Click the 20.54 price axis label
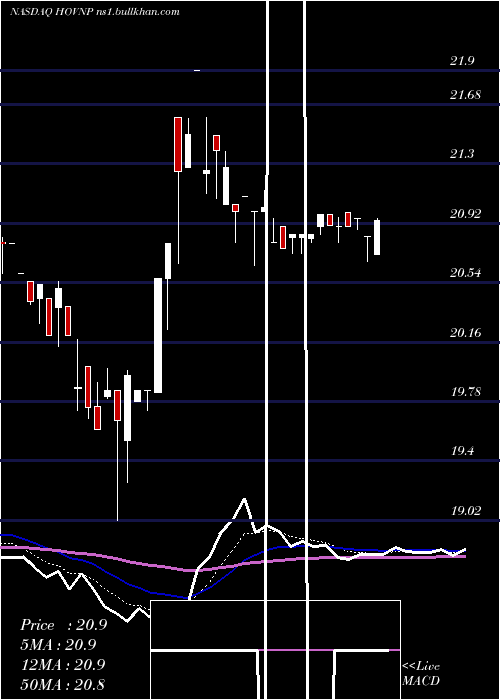 tap(466, 273)
